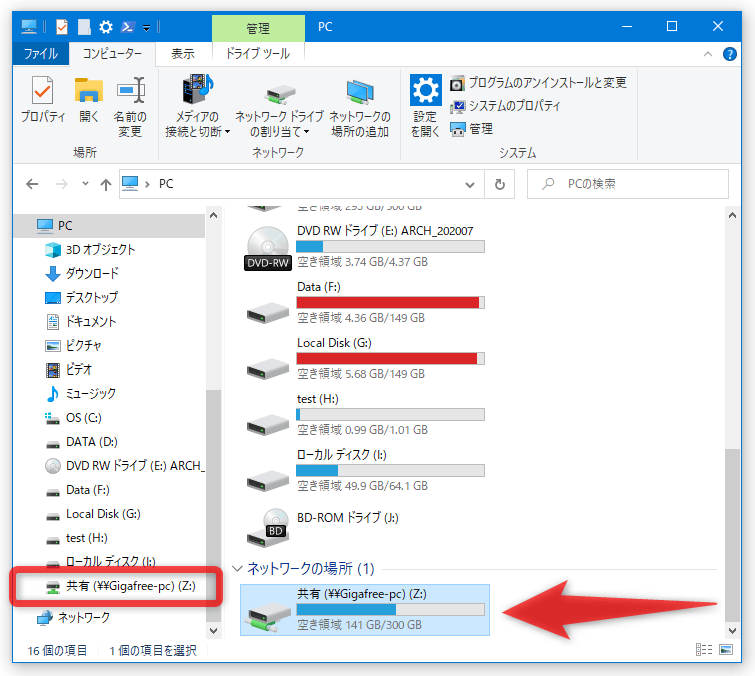This screenshot has height=676, width=755.
Task: Refresh the PC view
Action: tap(500, 184)
